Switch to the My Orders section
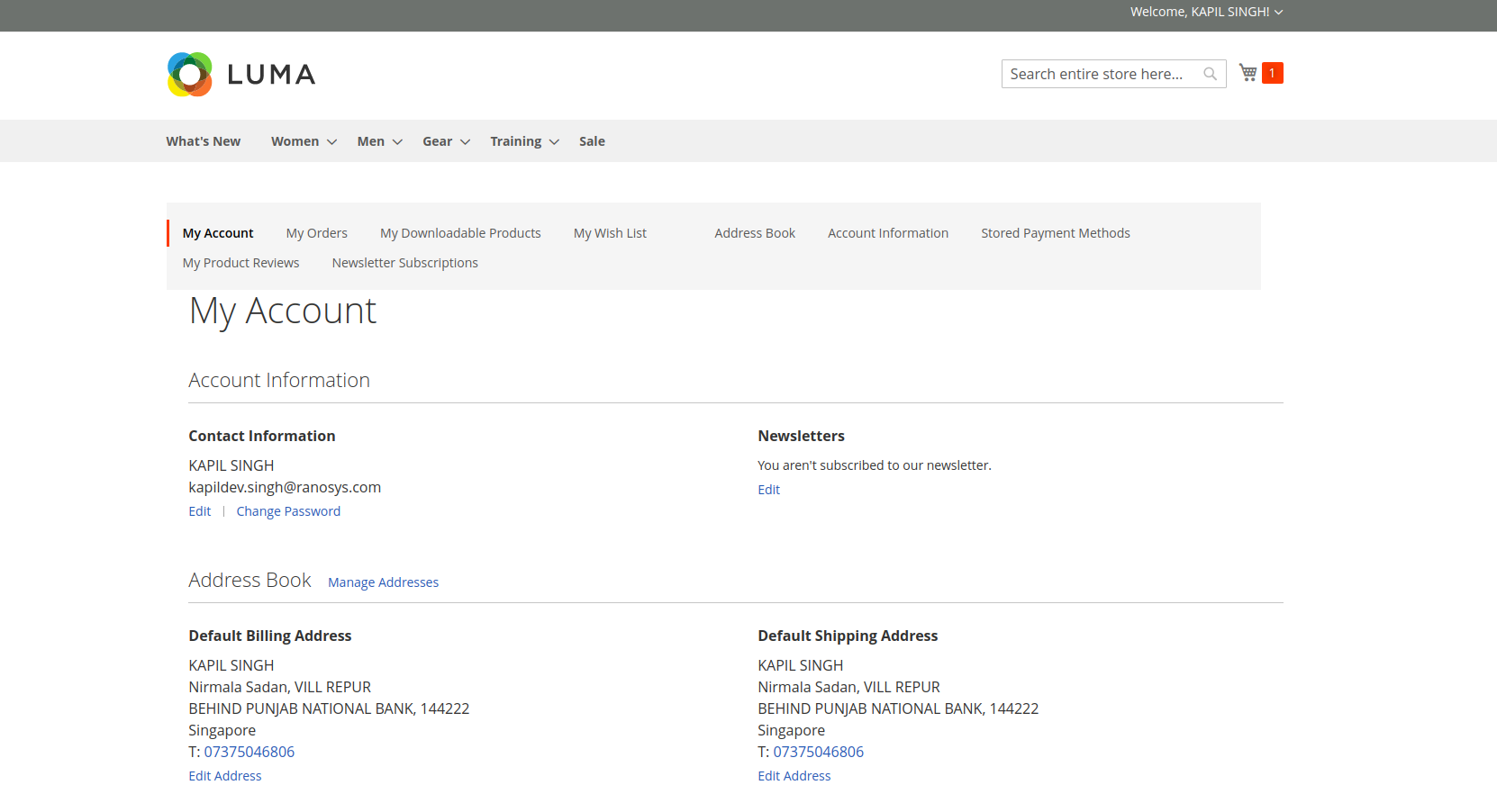This screenshot has width=1497, height=812. tap(316, 232)
